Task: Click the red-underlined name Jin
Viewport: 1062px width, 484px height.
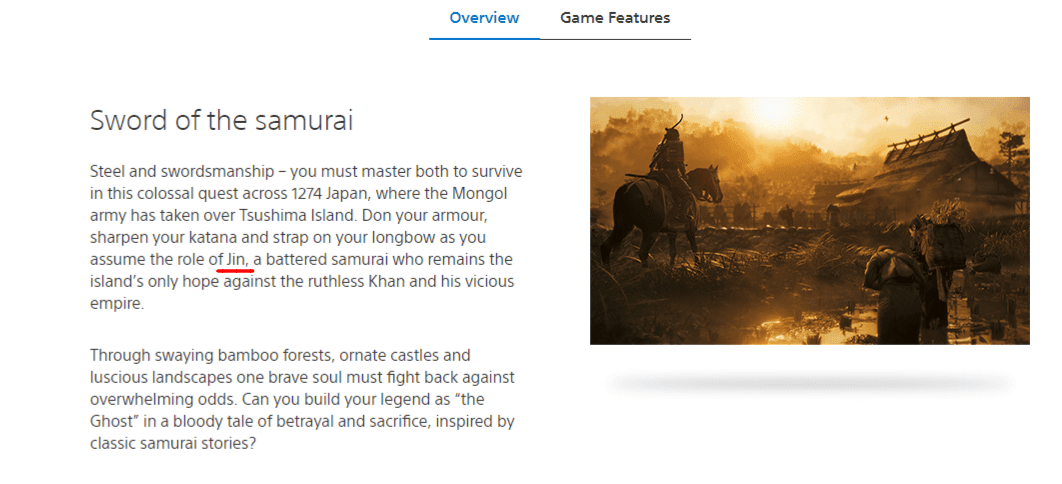Action: (238, 259)
